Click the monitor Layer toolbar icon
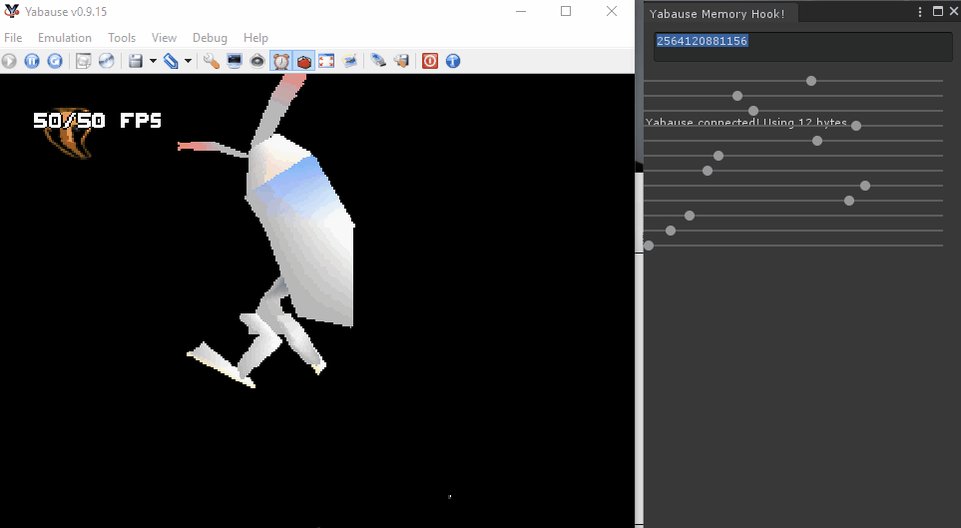Image resolution: width=961 pixels, height=528 pixels. tap(235, 61)
